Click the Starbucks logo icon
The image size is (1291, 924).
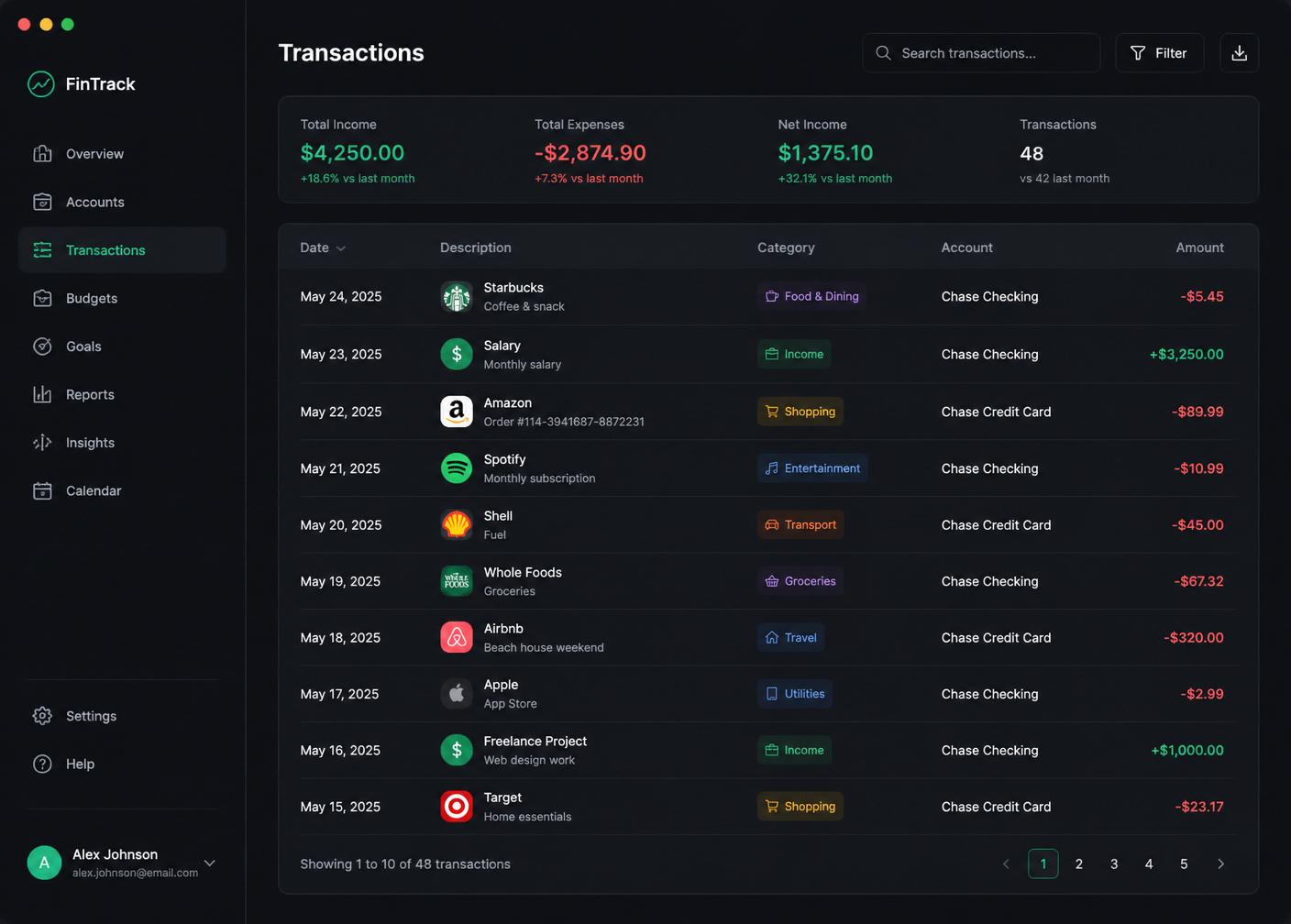click(x=457, y=296)
